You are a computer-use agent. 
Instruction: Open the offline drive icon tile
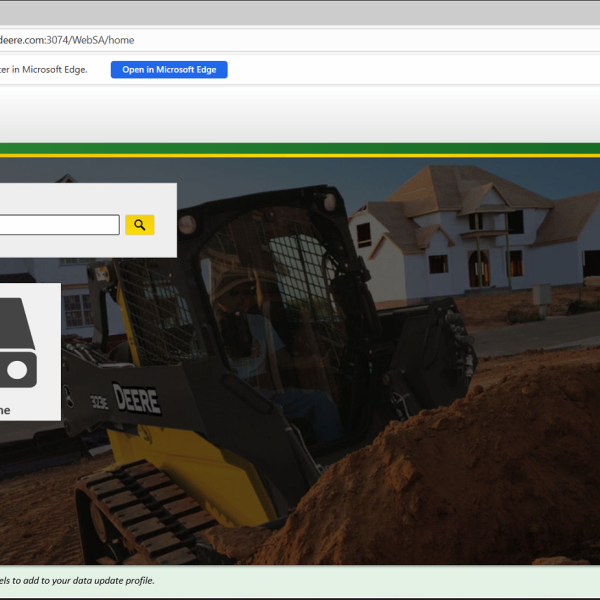[30, 352]
